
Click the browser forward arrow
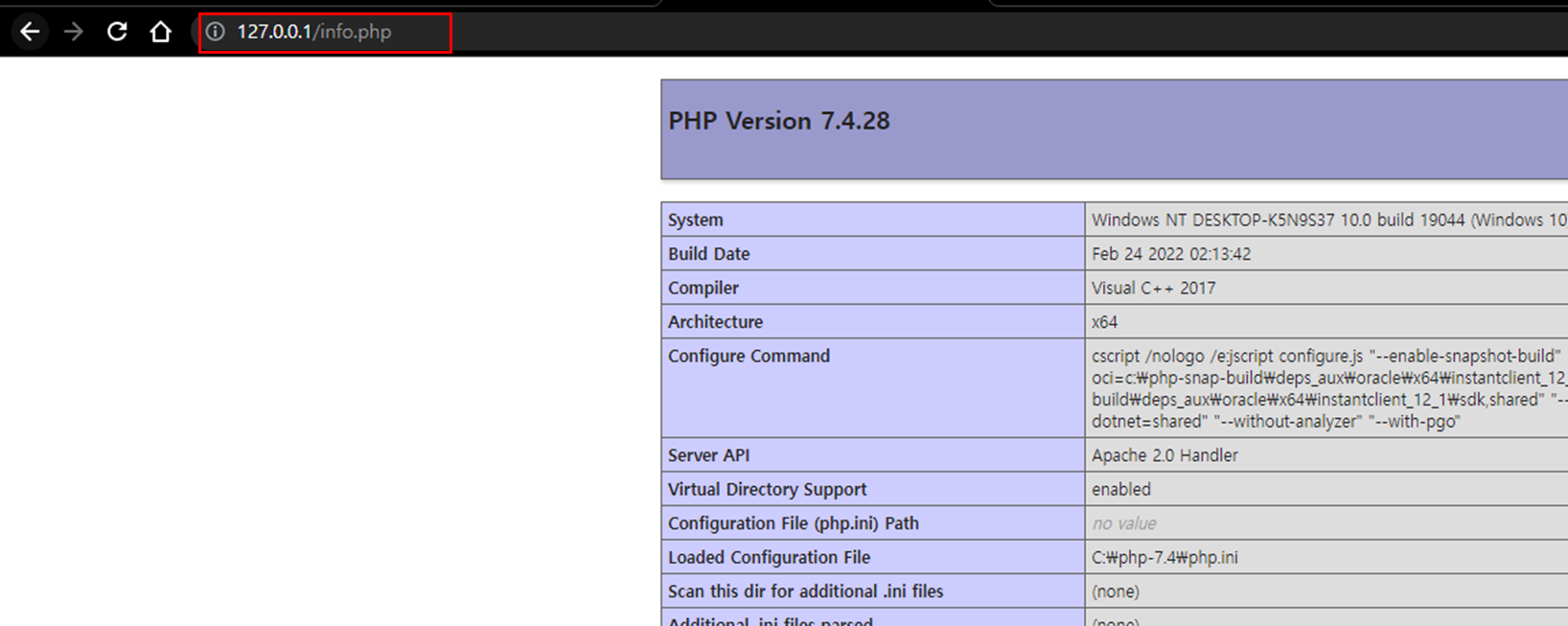(x=73, y=32)
